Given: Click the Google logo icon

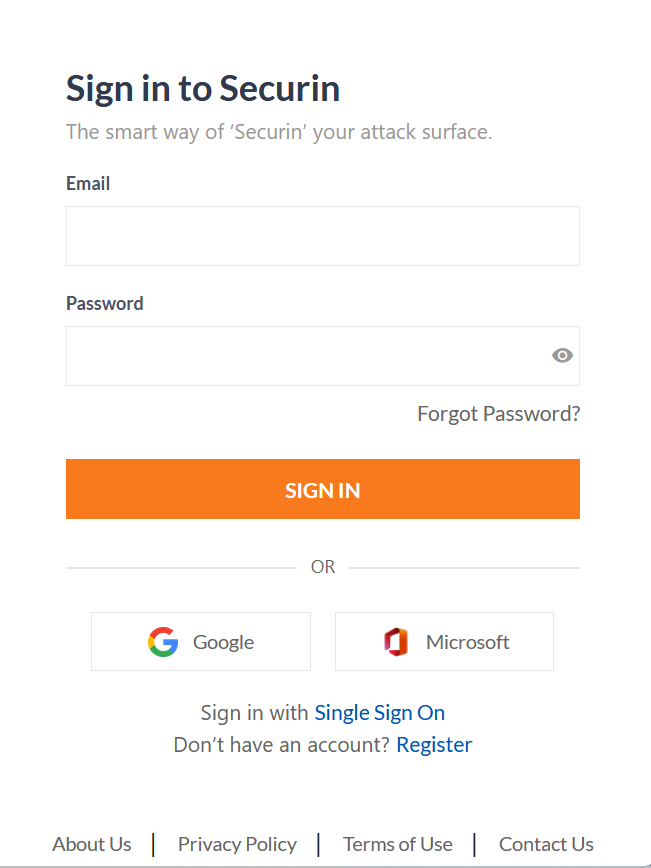Looking at the screenshot, I should [x=163, y=642].
